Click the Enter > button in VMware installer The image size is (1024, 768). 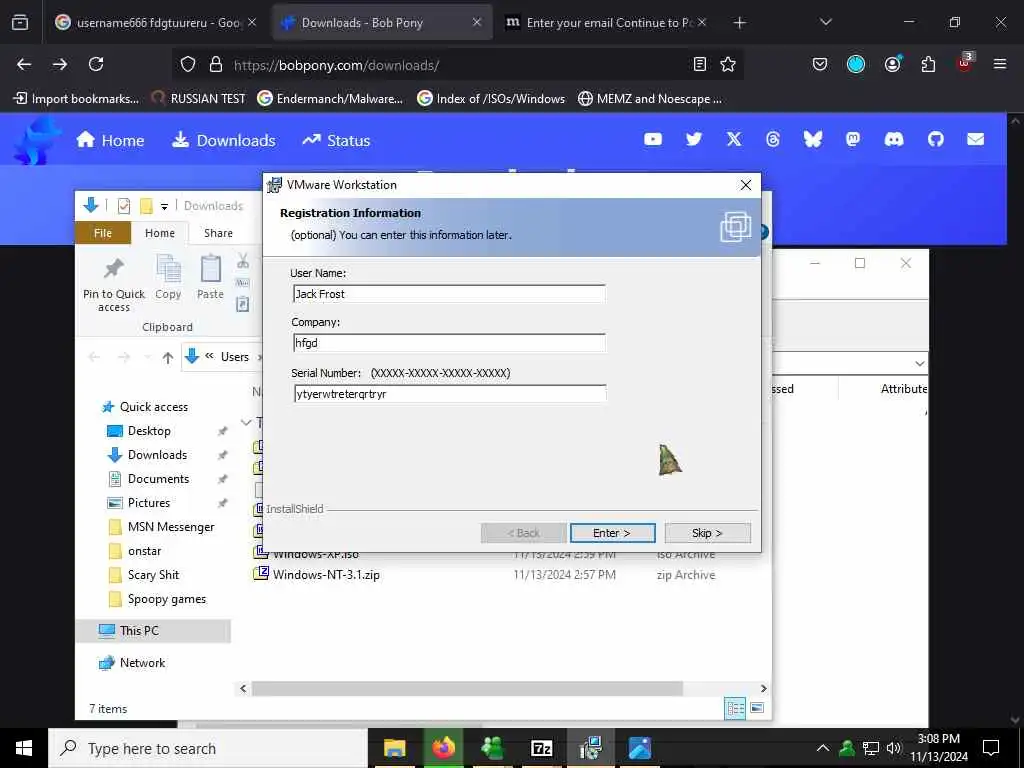click(612, 533)
